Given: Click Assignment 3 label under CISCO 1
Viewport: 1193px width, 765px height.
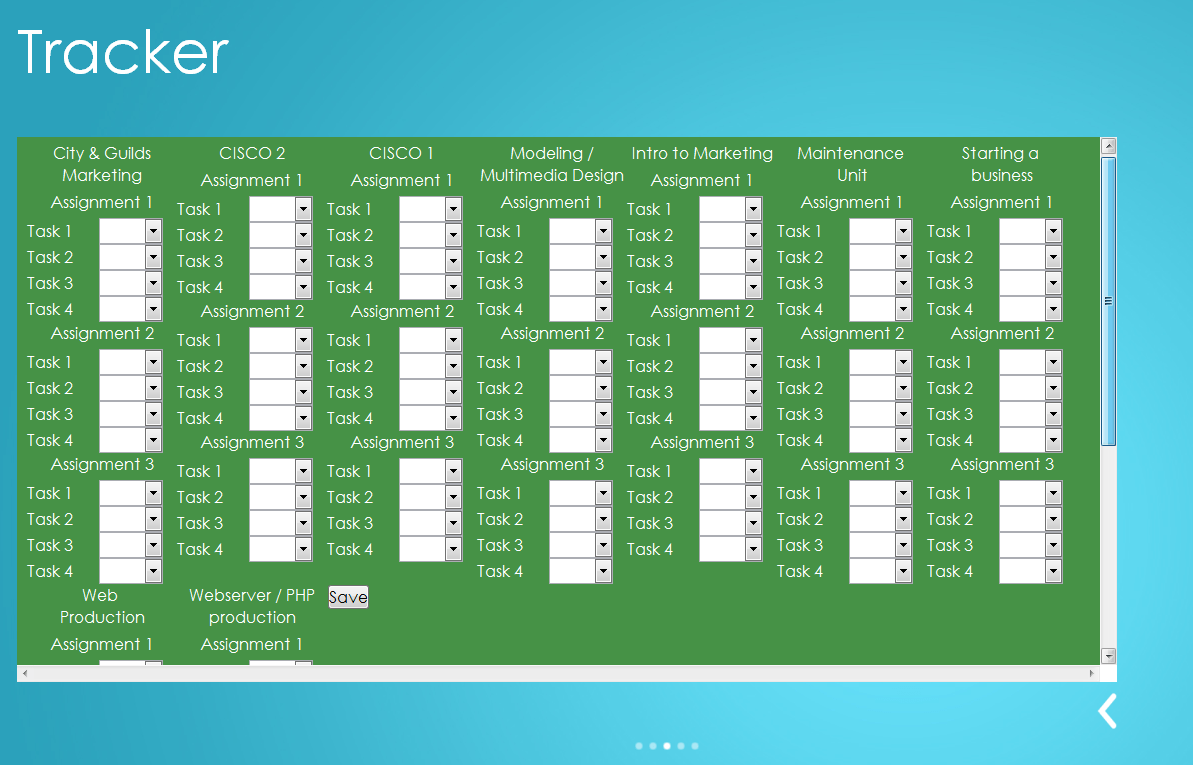Looking at the screenshot, I should pos(402,442).
